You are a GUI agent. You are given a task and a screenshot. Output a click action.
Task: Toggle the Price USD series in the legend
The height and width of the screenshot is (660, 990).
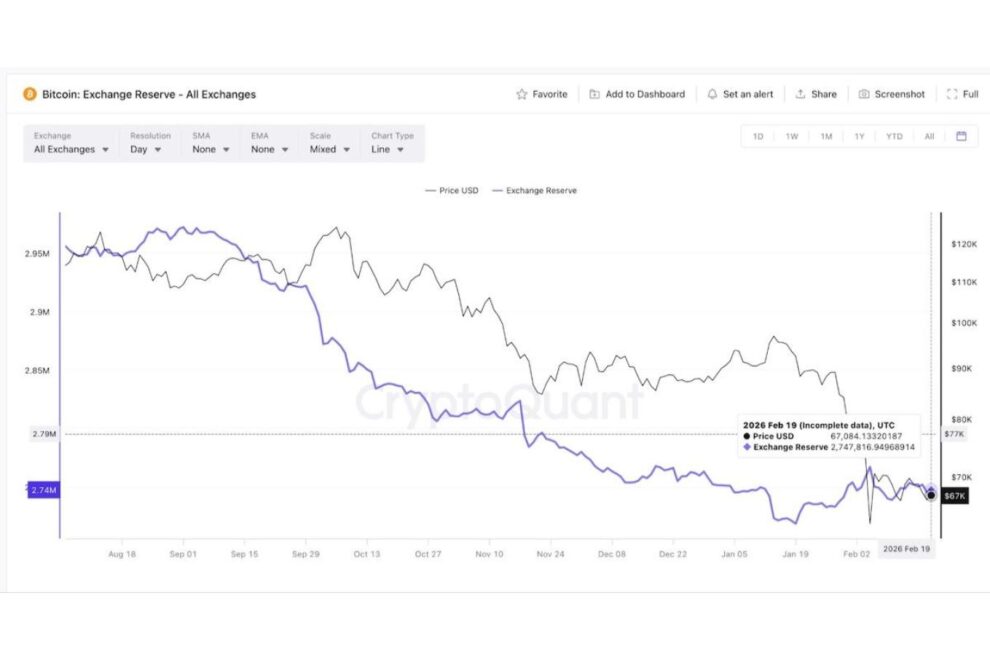pos(452,190)
